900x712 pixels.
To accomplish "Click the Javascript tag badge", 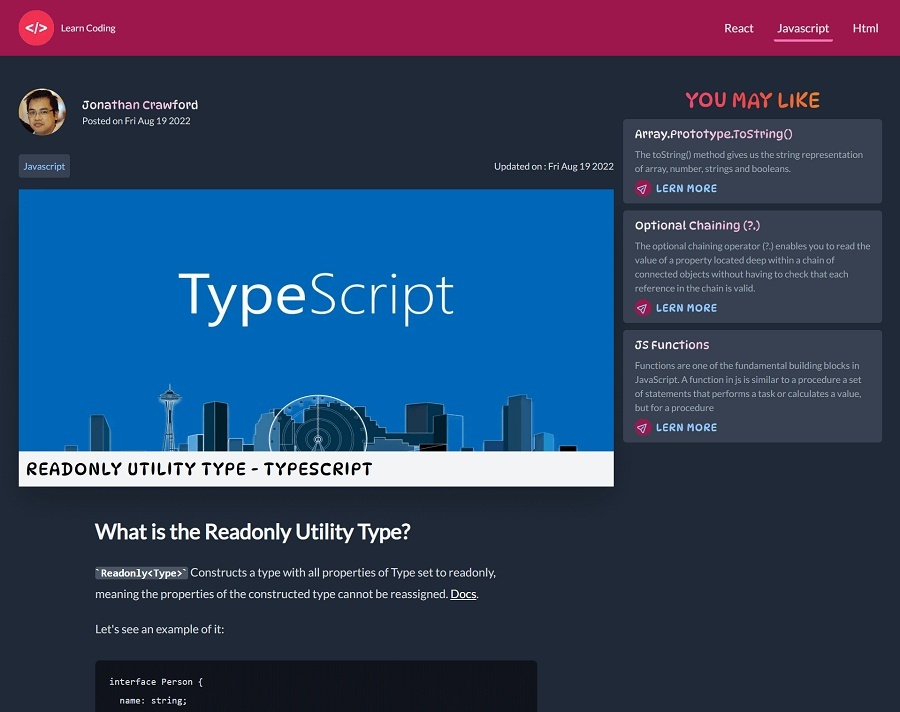I will [43, 166].
